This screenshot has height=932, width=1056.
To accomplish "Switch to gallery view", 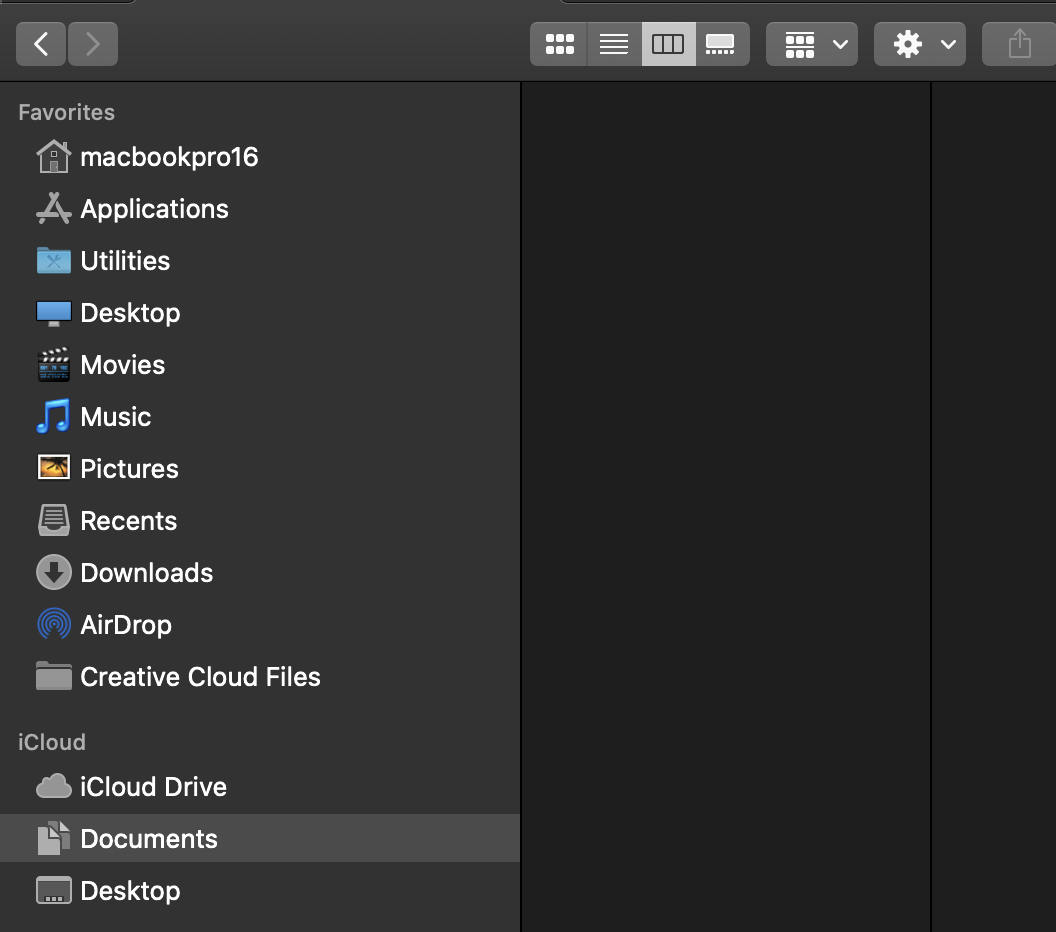I will click(722, 44).
